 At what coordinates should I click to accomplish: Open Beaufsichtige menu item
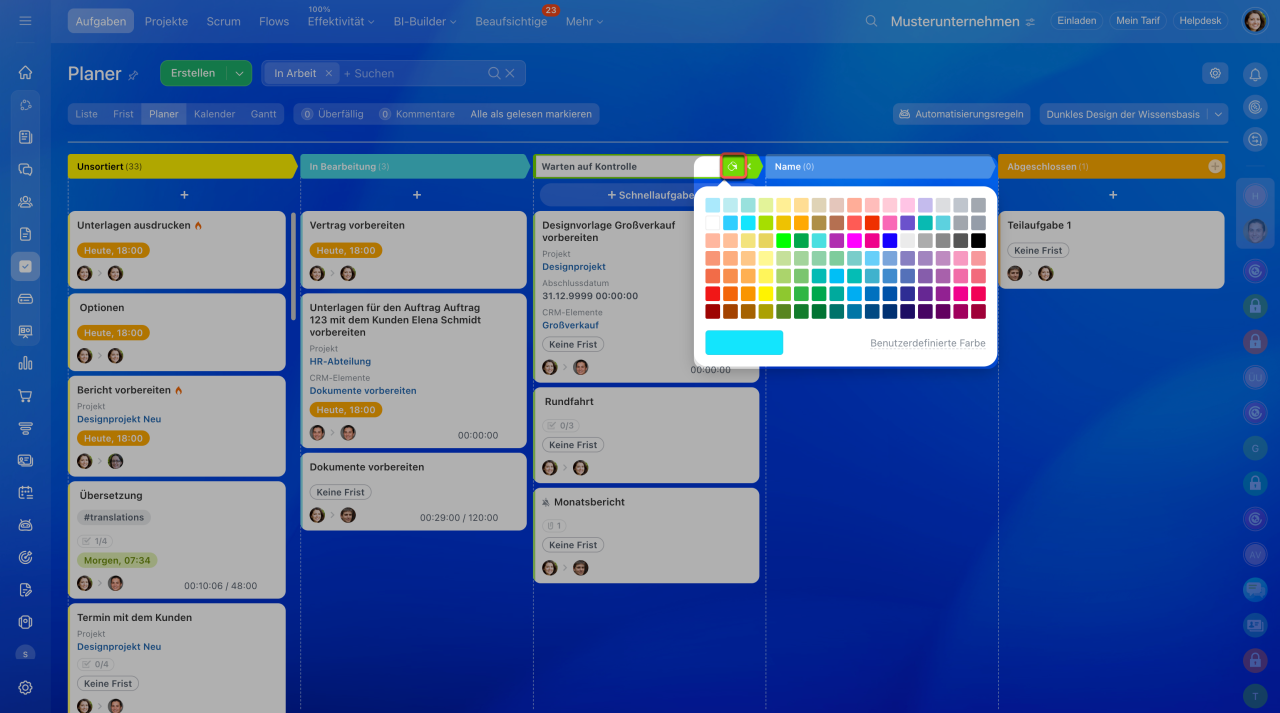coord(511,21)
